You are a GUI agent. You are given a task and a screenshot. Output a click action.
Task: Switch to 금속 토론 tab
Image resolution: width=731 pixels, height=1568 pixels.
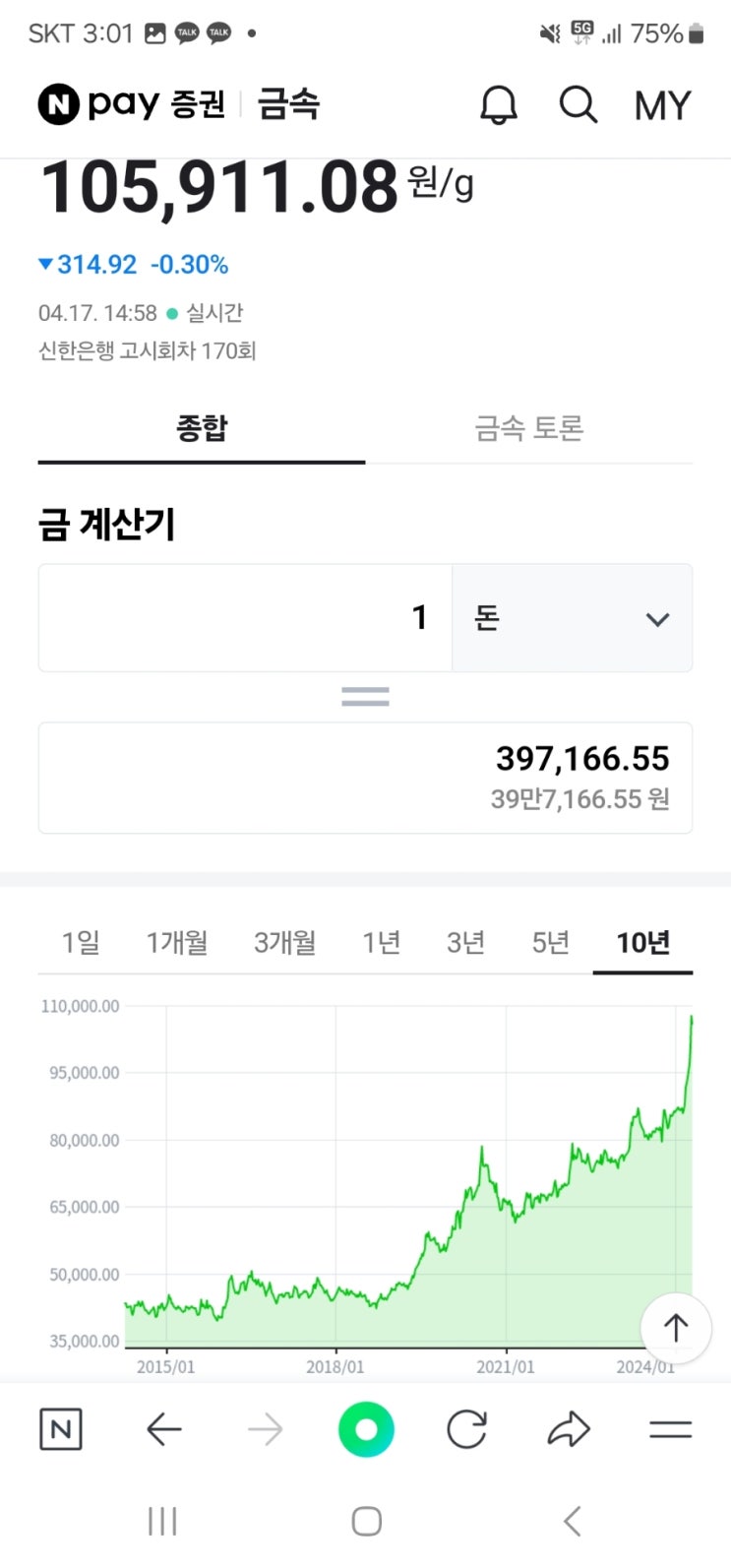[529, 428]
